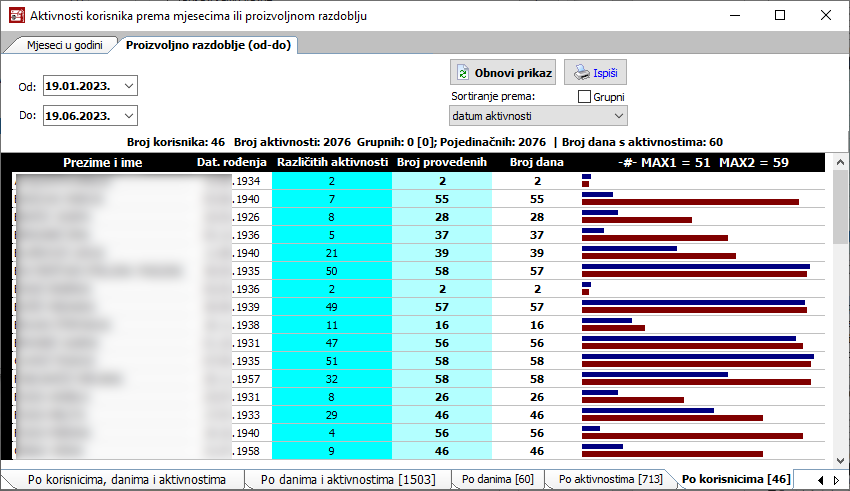This screenshot has height=491, width=850.
Task: Click tab strip scroll left arrow
Action: [x=820, y=480]
